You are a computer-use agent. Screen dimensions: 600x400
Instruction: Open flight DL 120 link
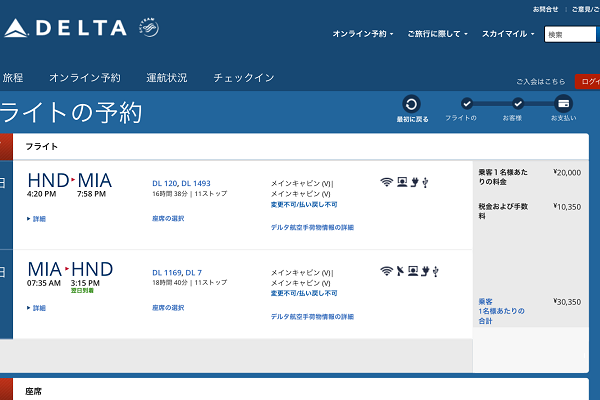(165, 183)
